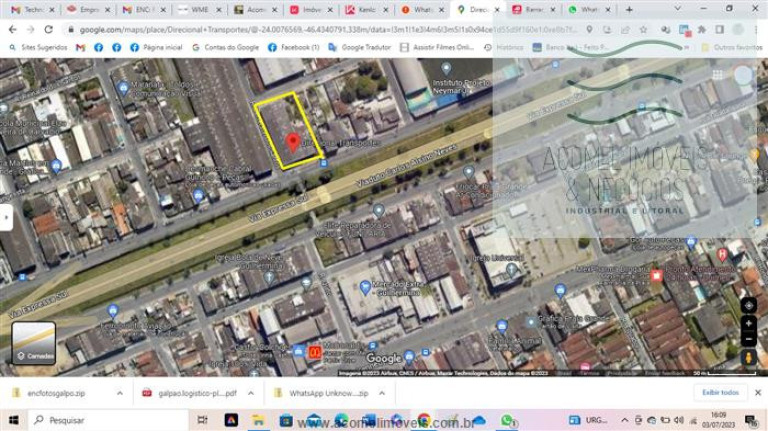Open the tab search dropdown arrow
768x431 pixels.
677,9
